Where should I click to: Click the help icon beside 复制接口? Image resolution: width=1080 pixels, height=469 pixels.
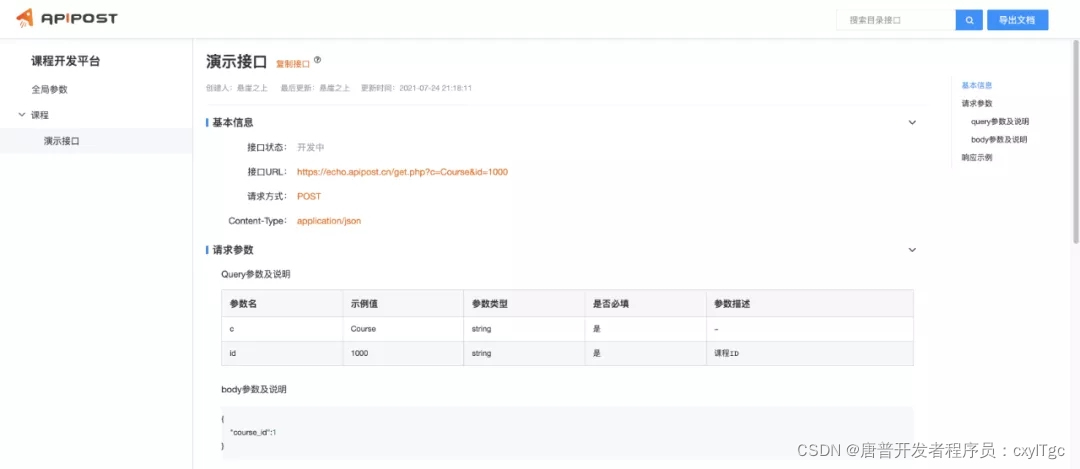tap(318, 60)
